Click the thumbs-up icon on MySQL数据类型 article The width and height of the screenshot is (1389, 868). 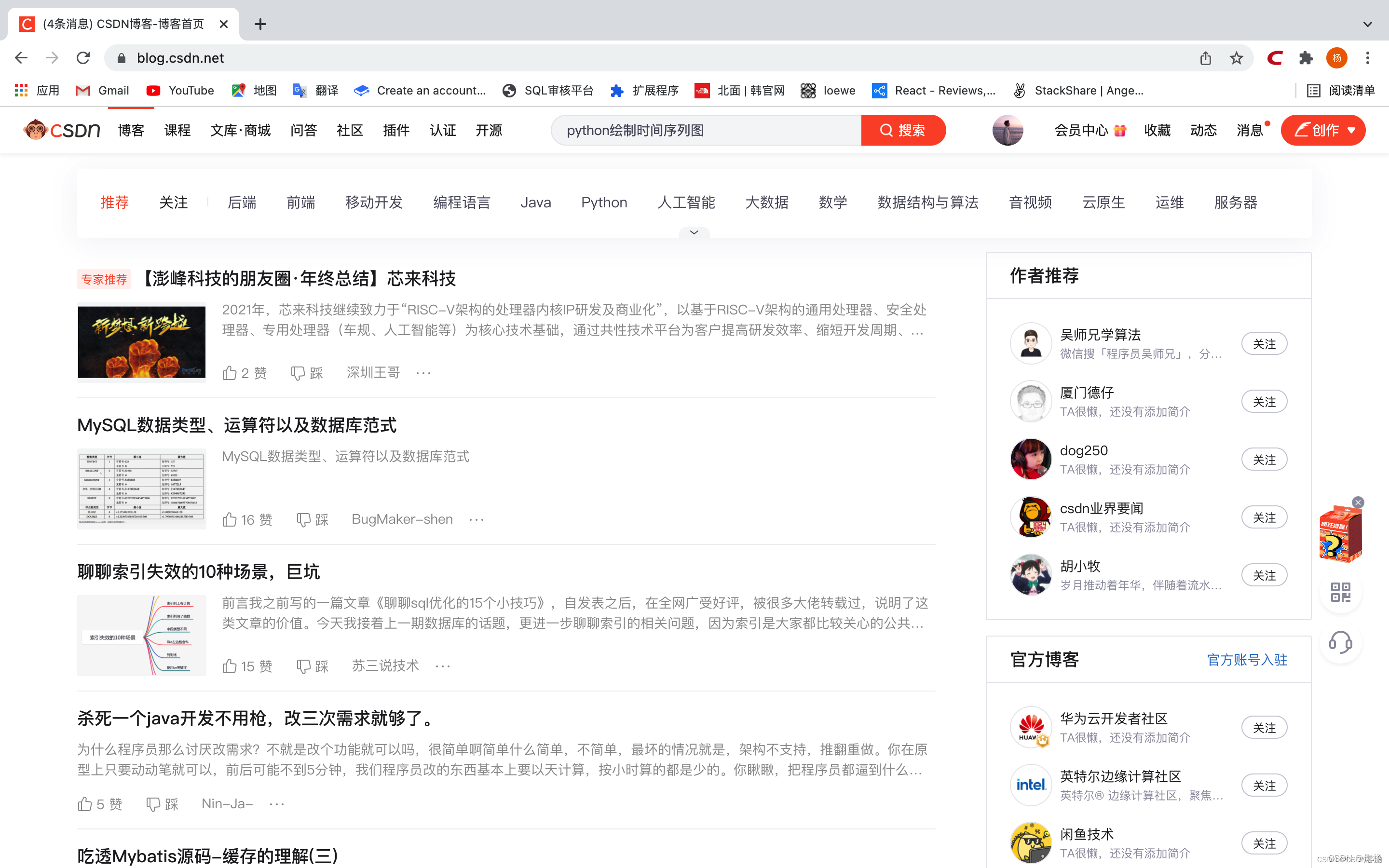click(230, 519)
